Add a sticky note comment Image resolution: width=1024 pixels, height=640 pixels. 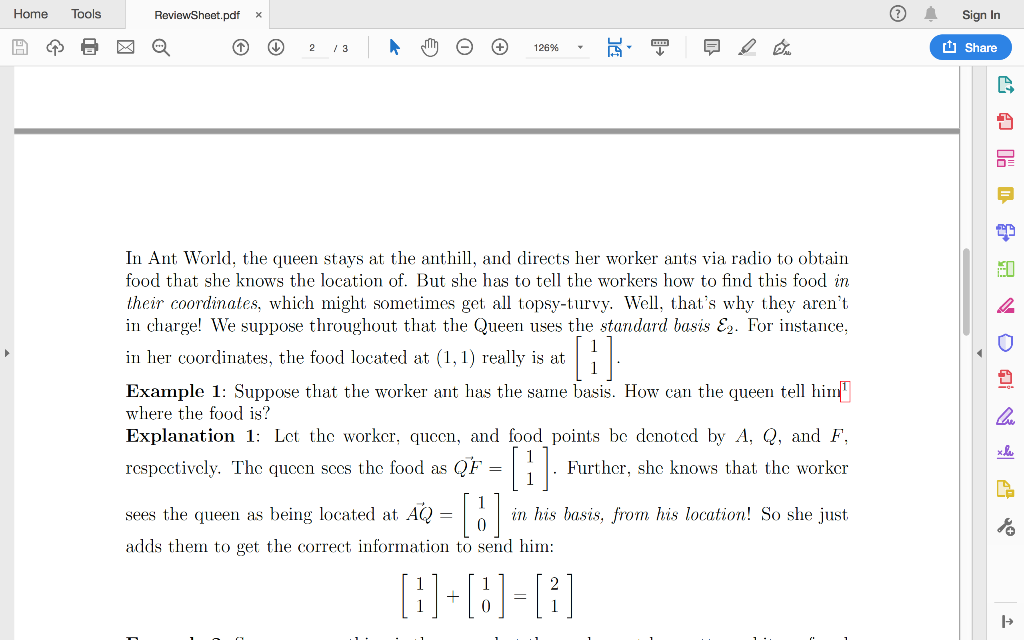(712, 47)
